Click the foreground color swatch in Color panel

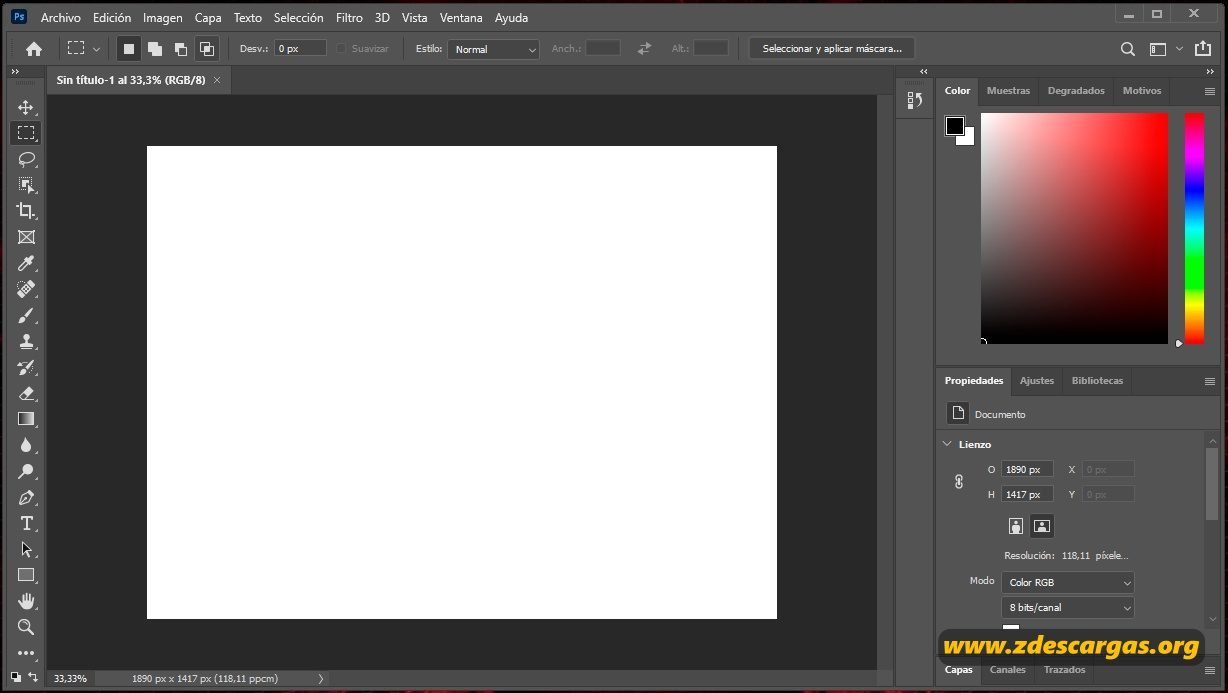(955, 126)
